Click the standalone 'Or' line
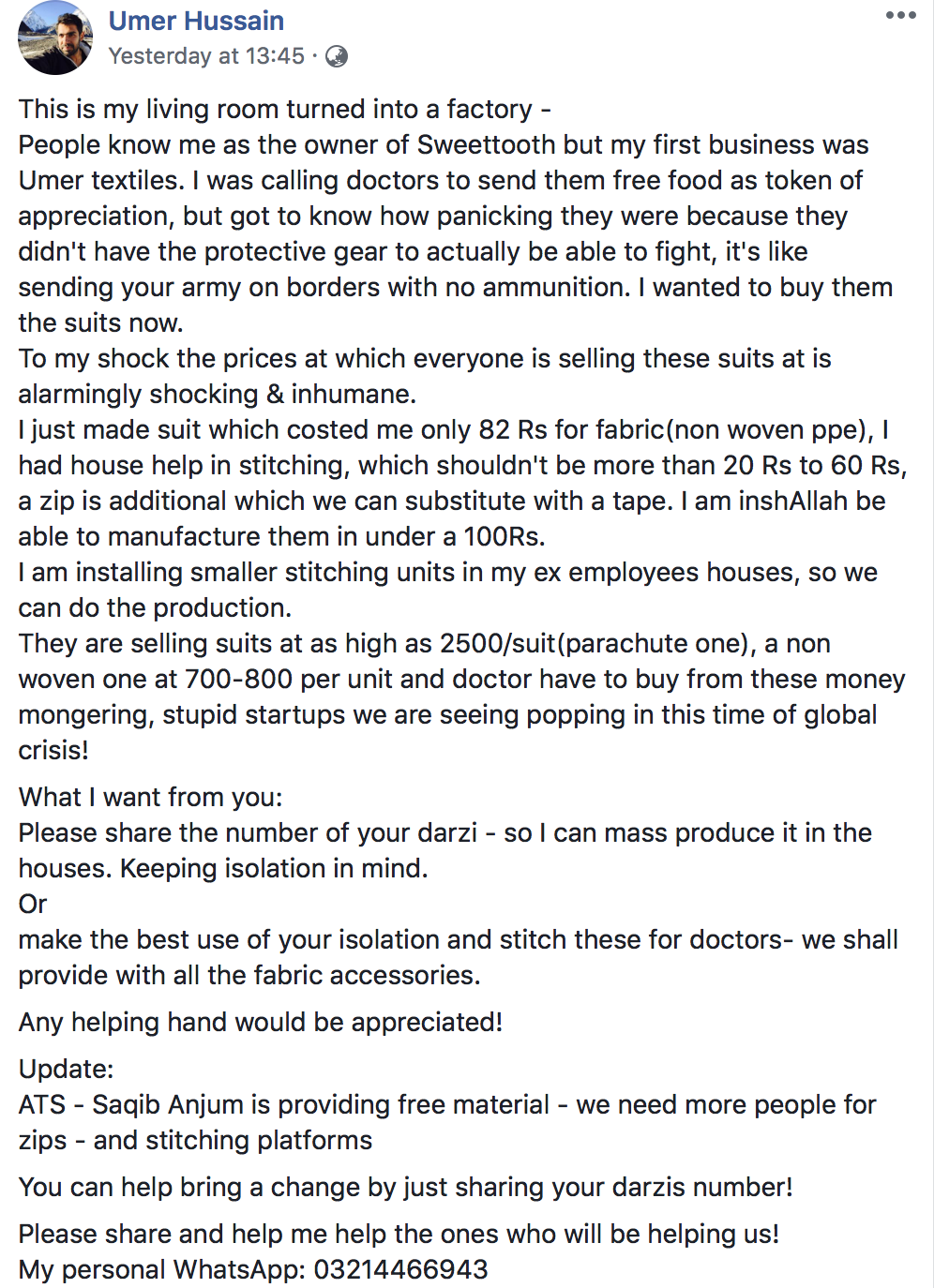Screen dimensions: 934x1288 tap(33, 904)
